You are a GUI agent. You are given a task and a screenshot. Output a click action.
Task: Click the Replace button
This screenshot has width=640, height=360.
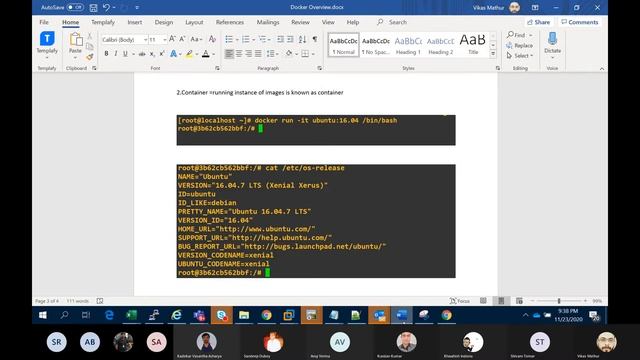[x=520, y=45]
